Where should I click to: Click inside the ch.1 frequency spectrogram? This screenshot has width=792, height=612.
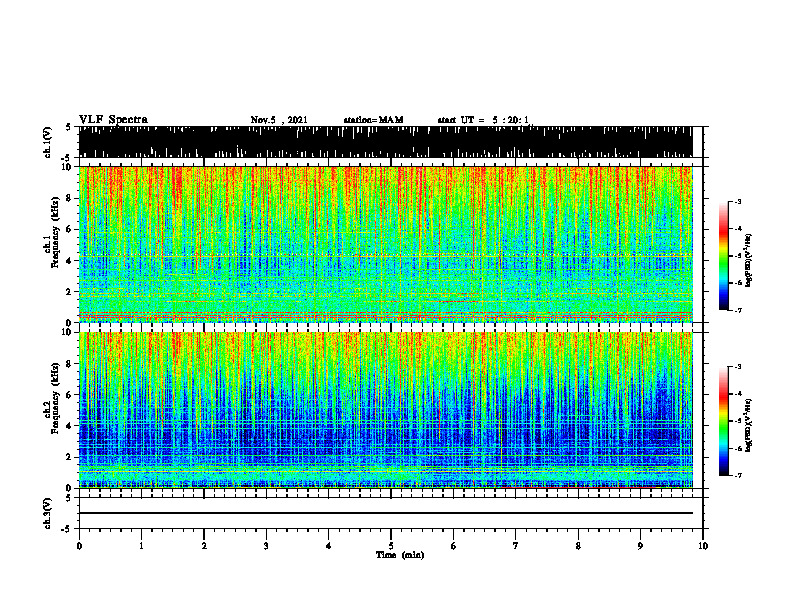(x=386, y=244)
